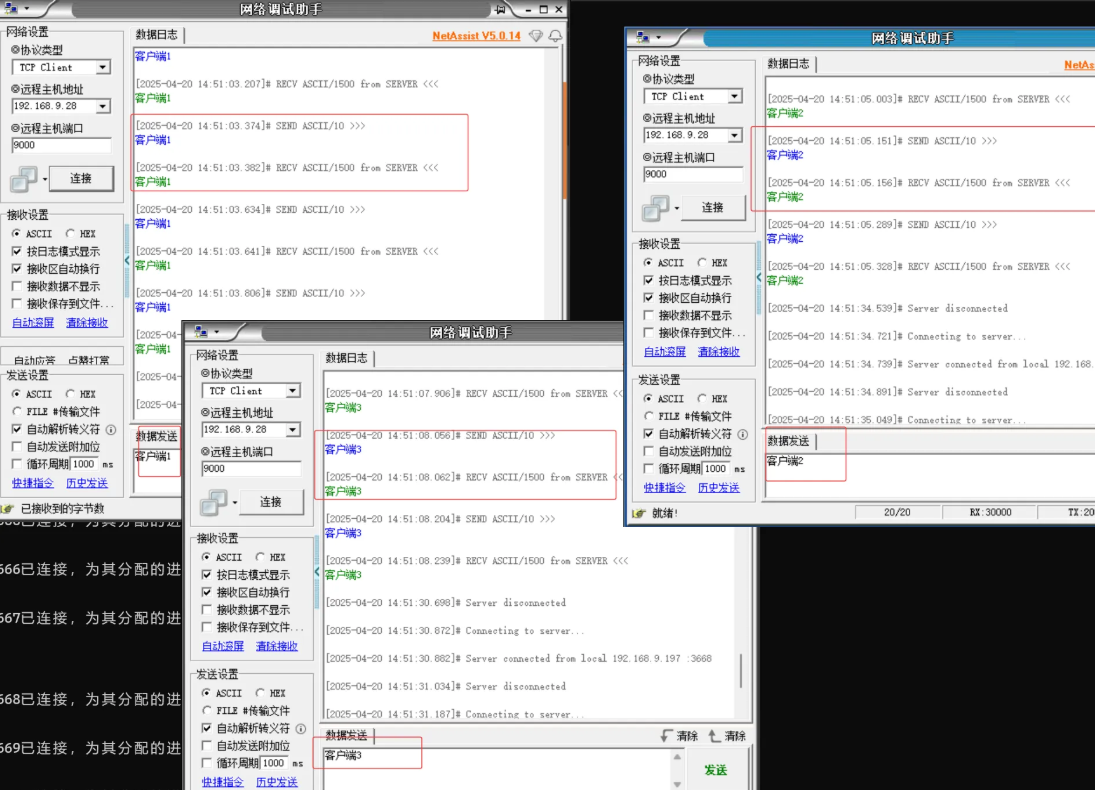Collapse the side panel arrow in the 客户端2 window

[759, 277]
